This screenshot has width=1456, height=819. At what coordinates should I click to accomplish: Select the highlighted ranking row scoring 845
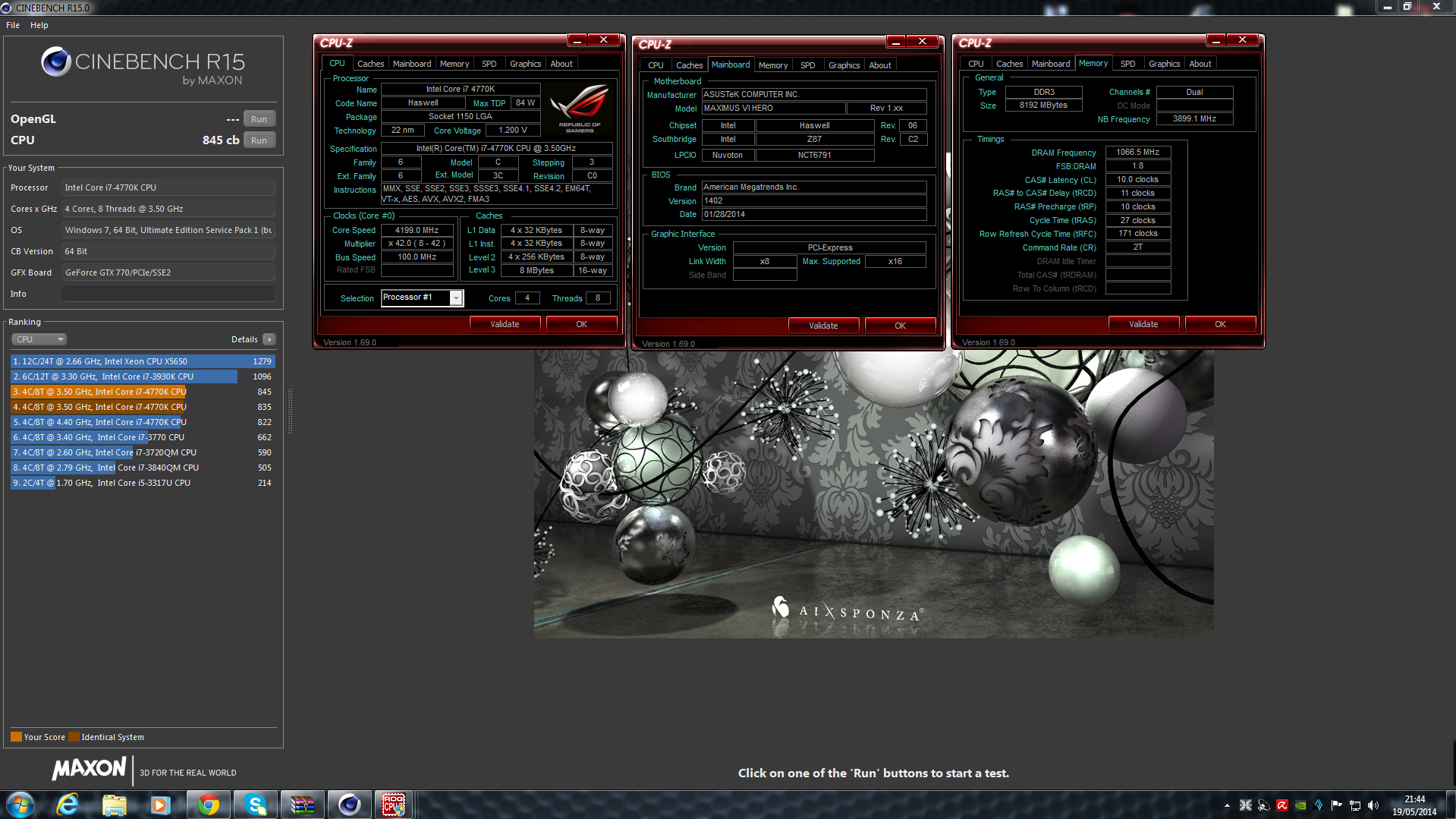click(143, 392)
